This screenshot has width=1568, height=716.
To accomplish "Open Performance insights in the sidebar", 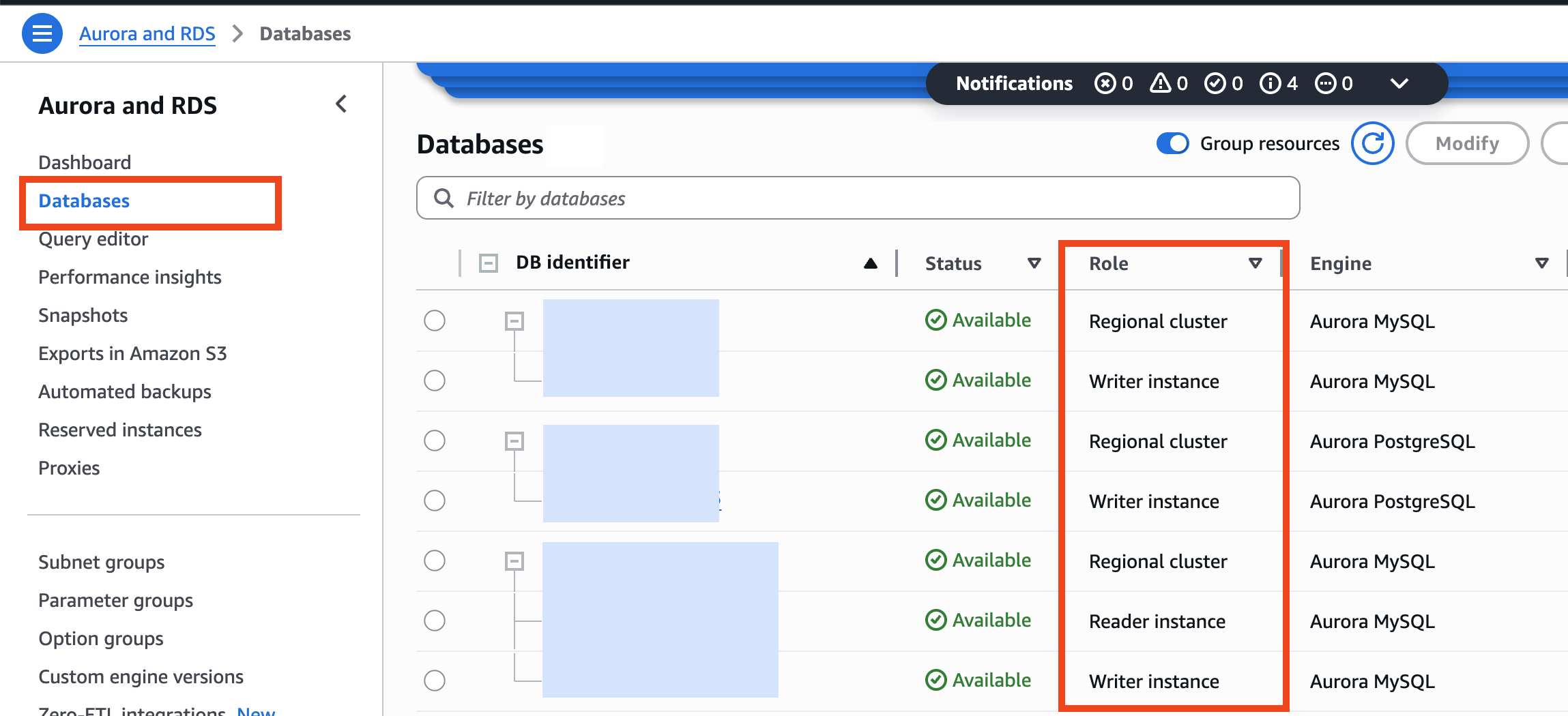I will (x=130, y=277).
